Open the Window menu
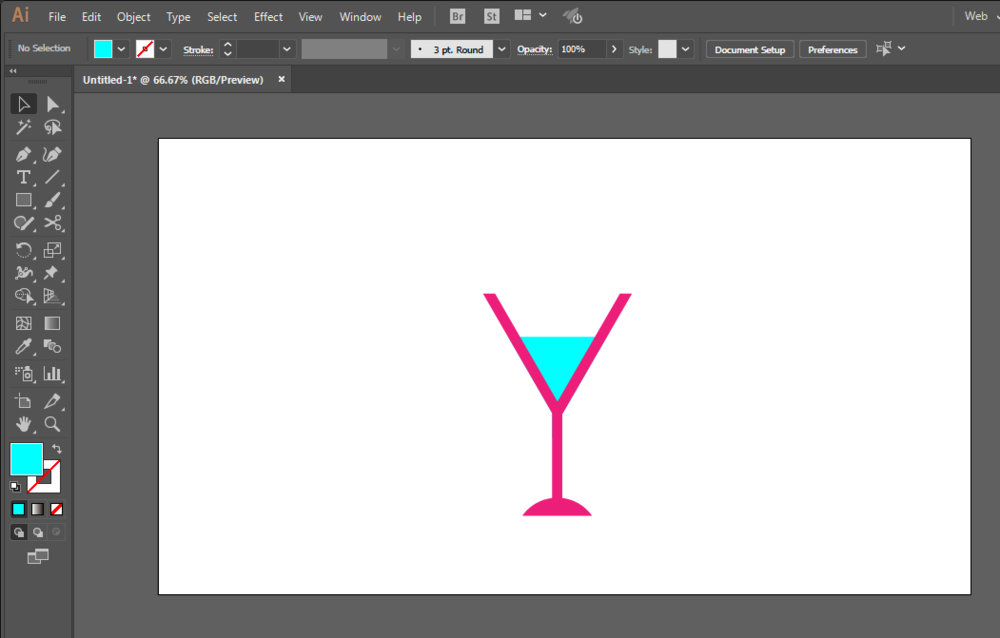Image resolution: width=1000 pixels, height=638 pixels. click(360, 17)
